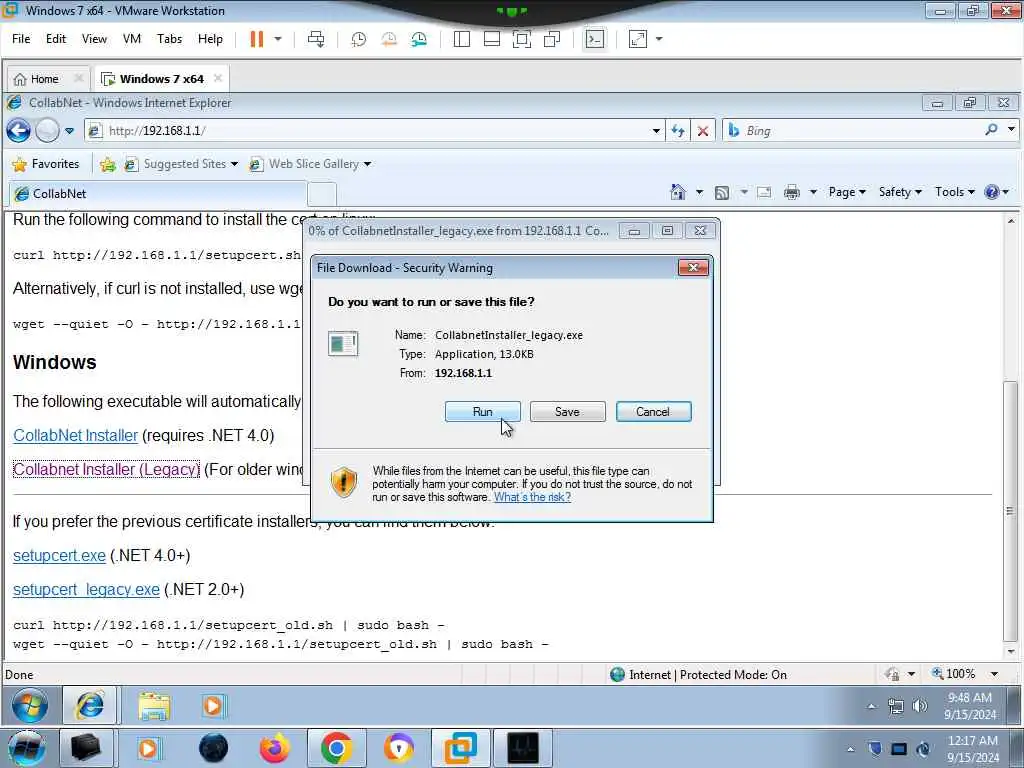The width and height of the screenshot is (1024, 768).
Task: Click the Send Ctrl+Alt+Del toolbar icon
Action: (x=316, y=39)
